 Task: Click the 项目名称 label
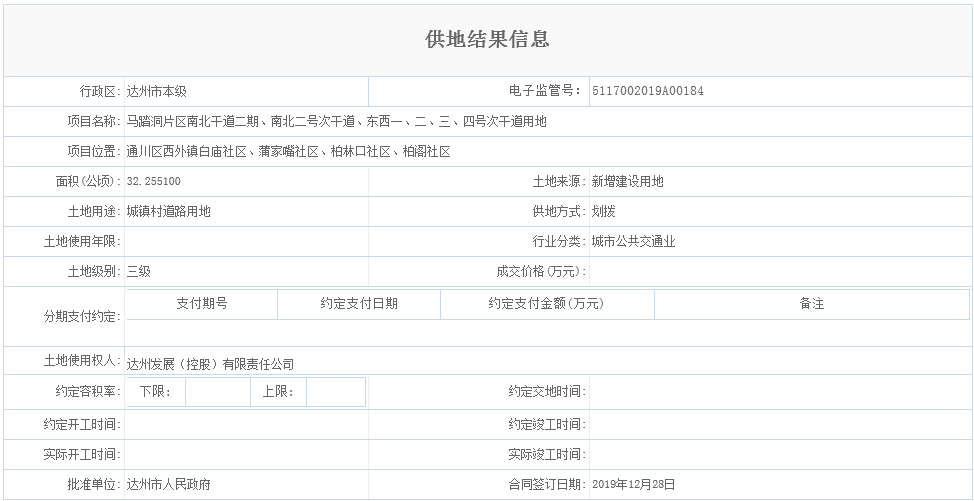pos(94,121)
